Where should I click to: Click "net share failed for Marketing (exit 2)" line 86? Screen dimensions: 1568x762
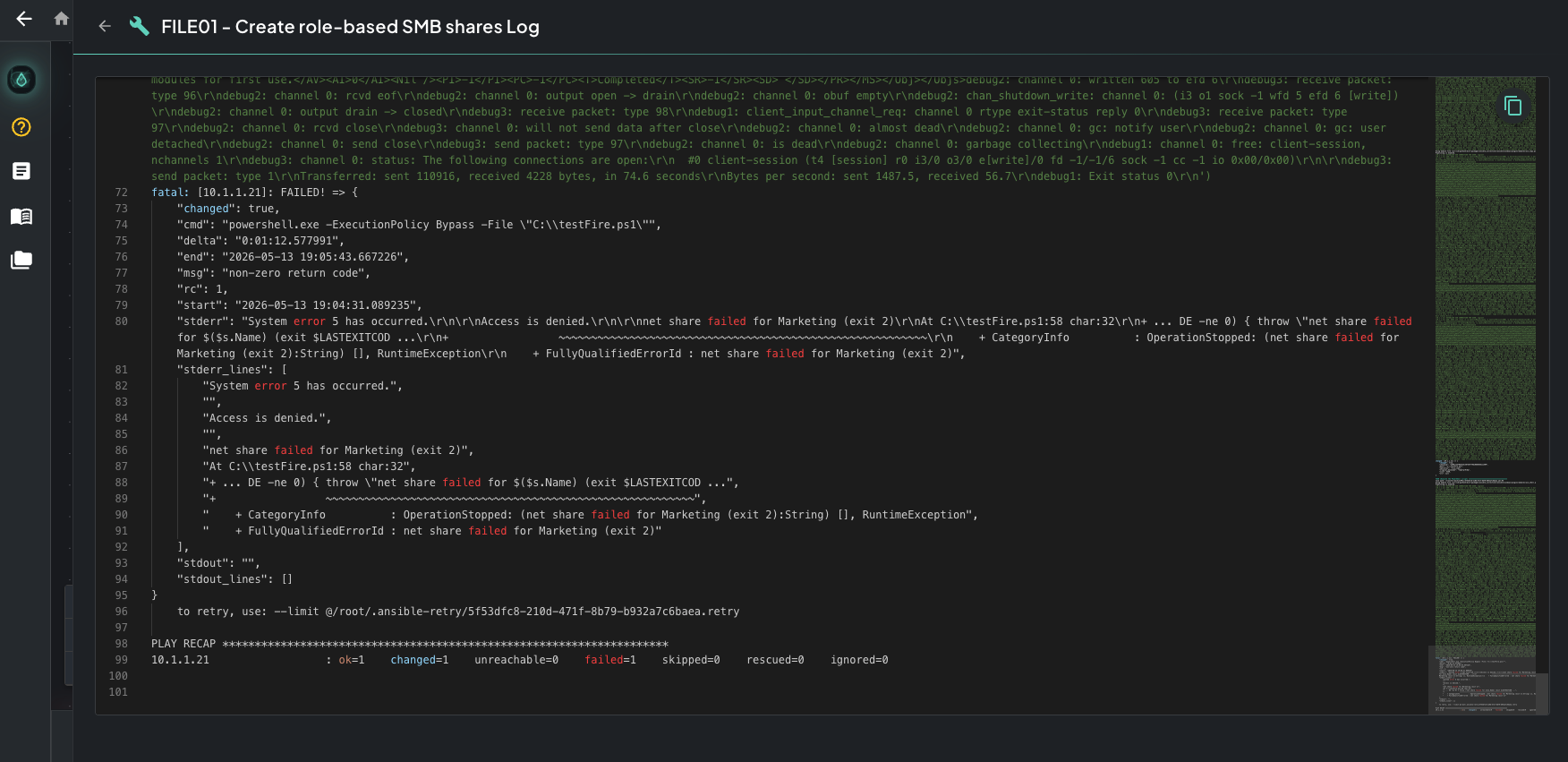click(x=338, y=450)
